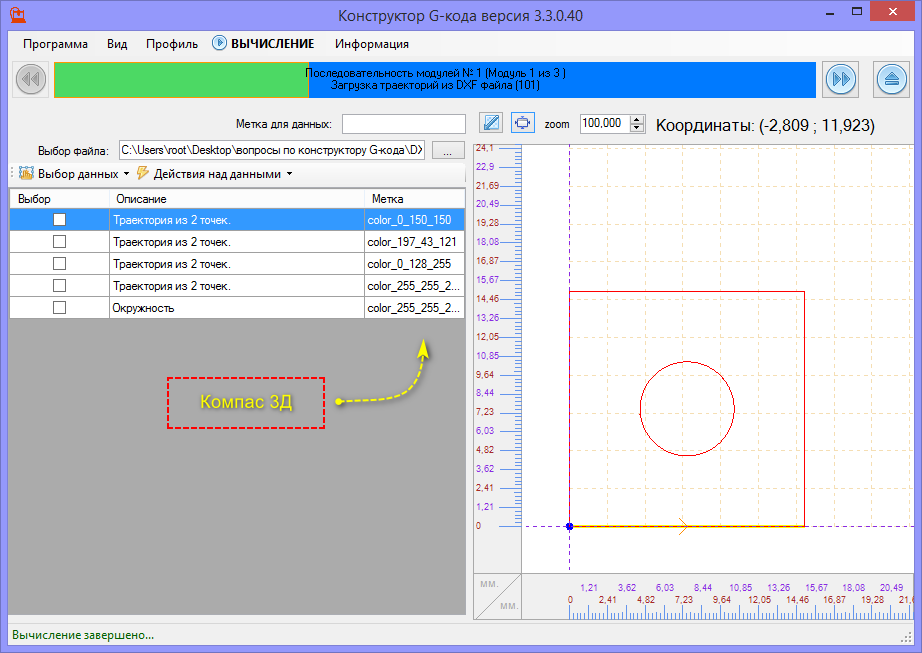Enable the checkbox in the Окружность row
Viewport: 922px width, 653px height.
[x=59, y=308]
